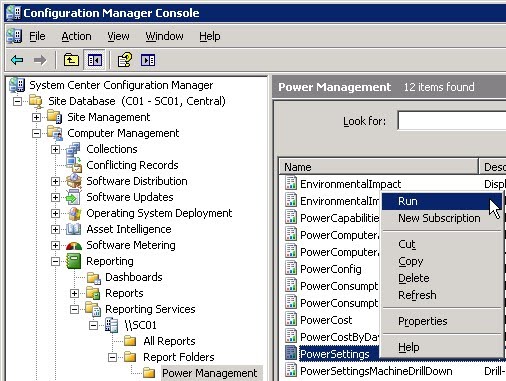Image resolution: width=506 pixels, height=381 pixels.
Task: Open the Action menu
Action: 76,36
